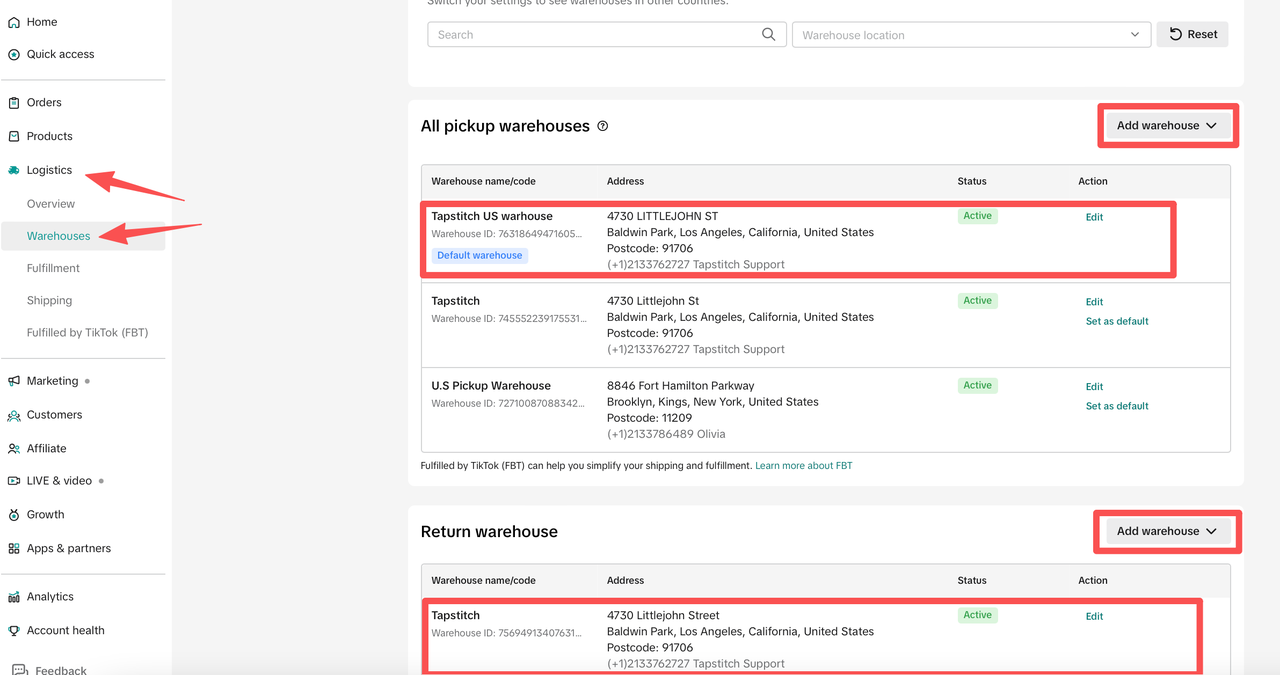Screen dimensions: 1280x675
Task: Click the Customers people icon
Action: pos(14,415)
